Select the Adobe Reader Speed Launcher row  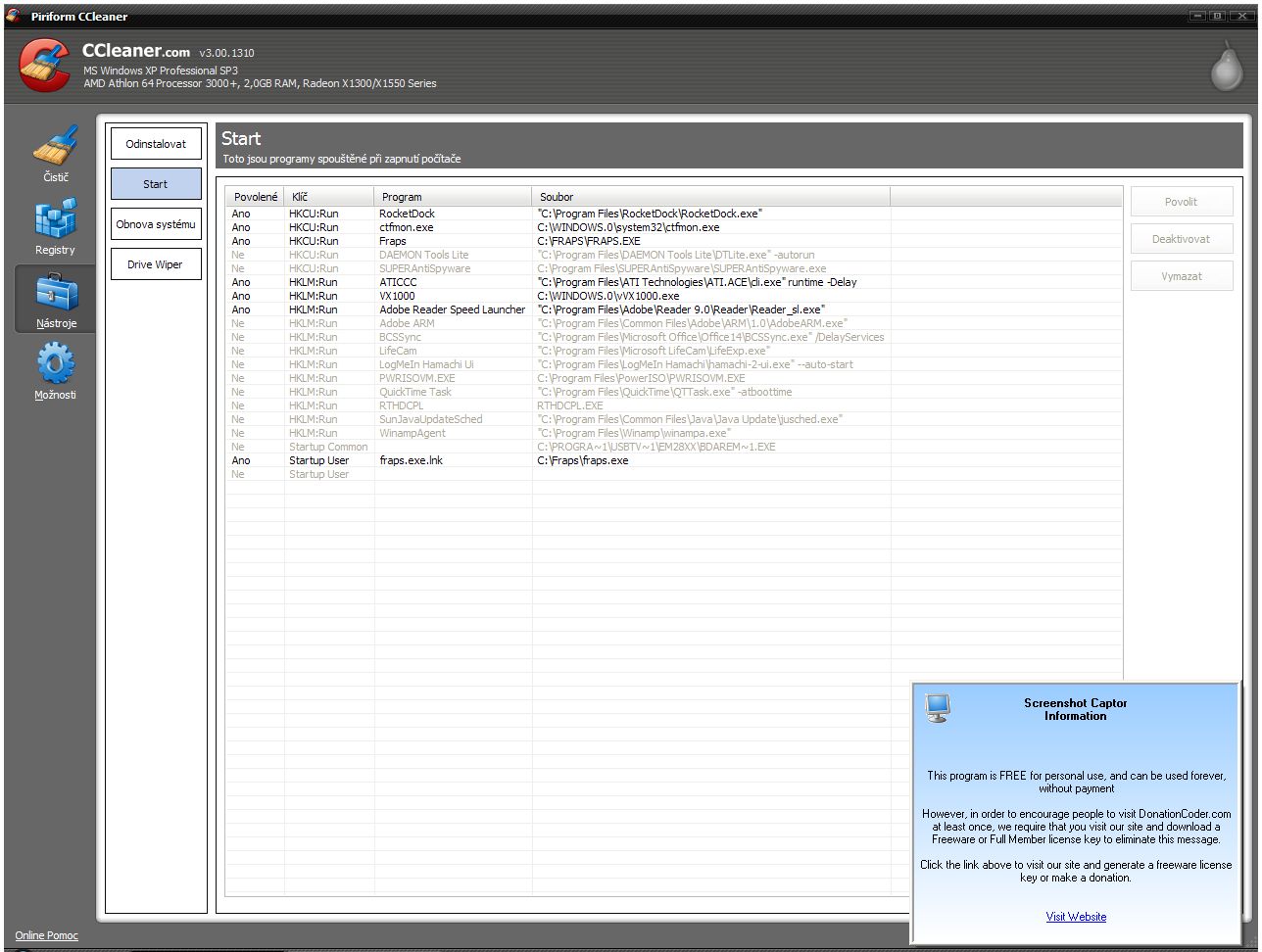452,309
